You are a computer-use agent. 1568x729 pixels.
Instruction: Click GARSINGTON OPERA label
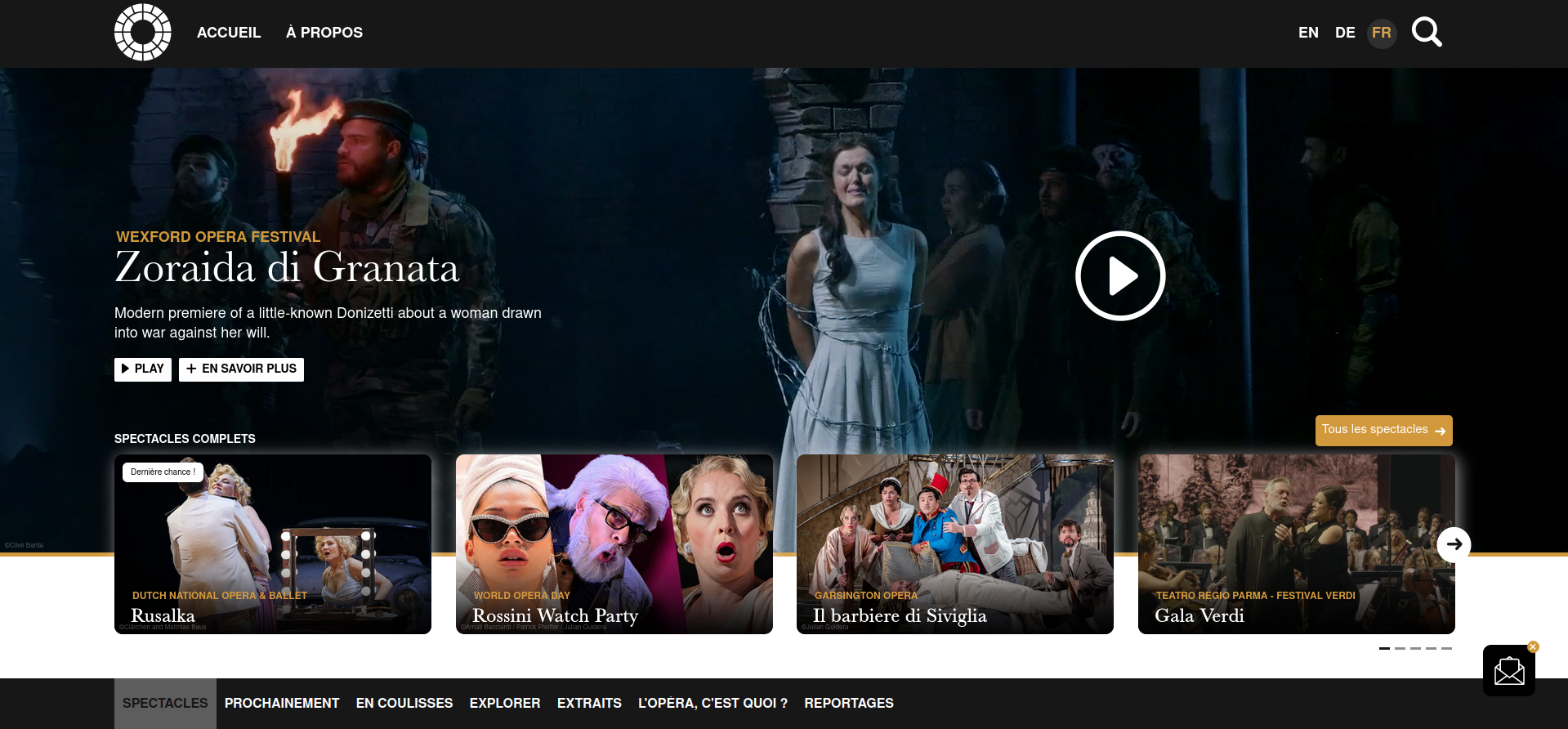click(866, 596)
